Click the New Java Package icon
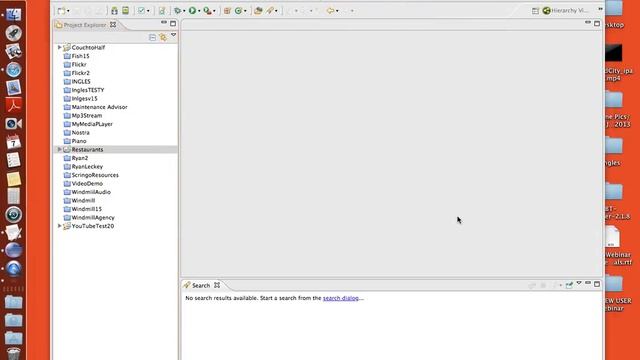Image resolution: width=640 pixels, height=360 pixels. coord(227,11)
